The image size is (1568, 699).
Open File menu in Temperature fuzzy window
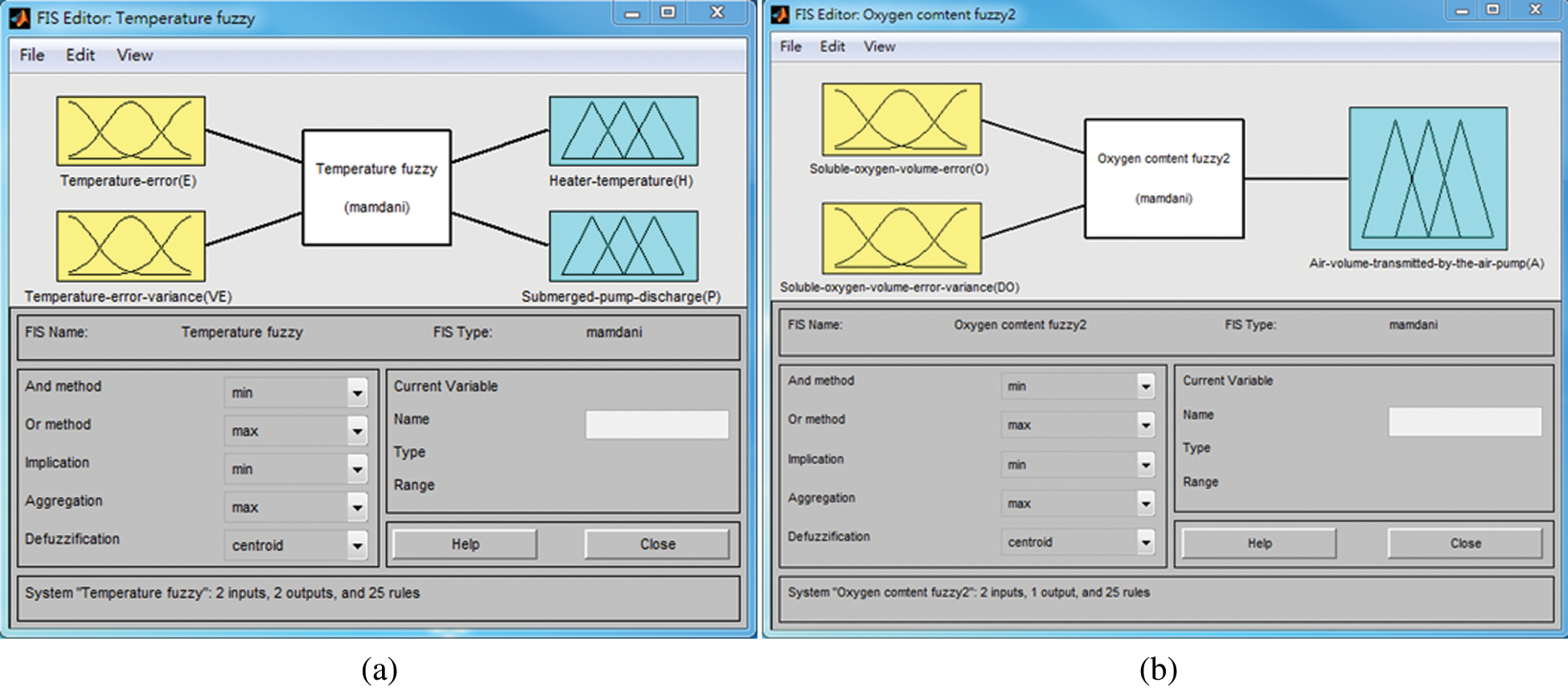click(x=32, y=55)
